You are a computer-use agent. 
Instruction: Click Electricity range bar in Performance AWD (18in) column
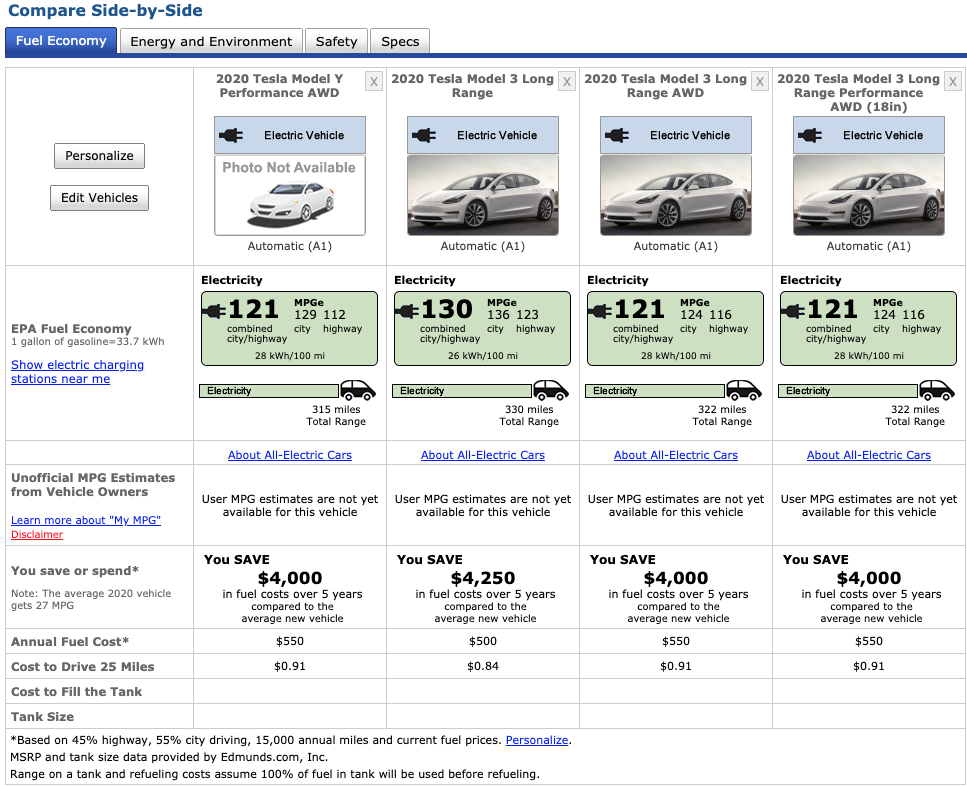tap(848, 391)
